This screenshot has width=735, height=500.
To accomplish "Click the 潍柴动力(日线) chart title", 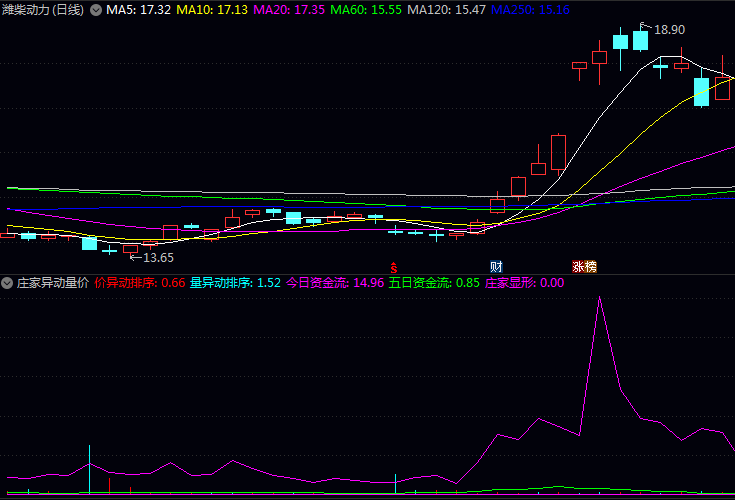I will [x=44, y=10].
